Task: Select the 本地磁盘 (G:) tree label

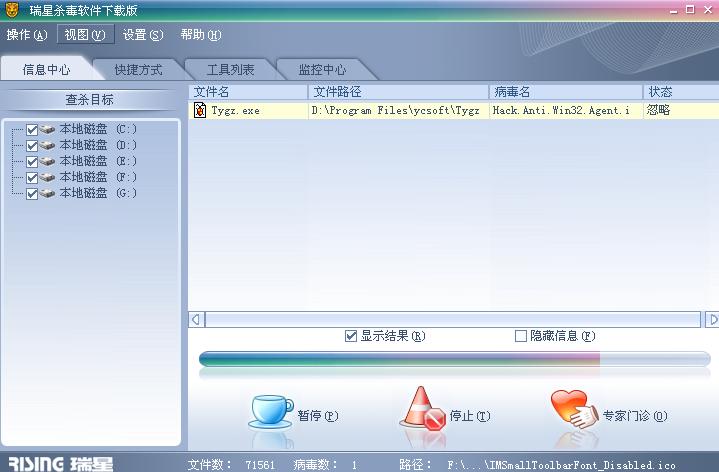Action: pos(98,194)
